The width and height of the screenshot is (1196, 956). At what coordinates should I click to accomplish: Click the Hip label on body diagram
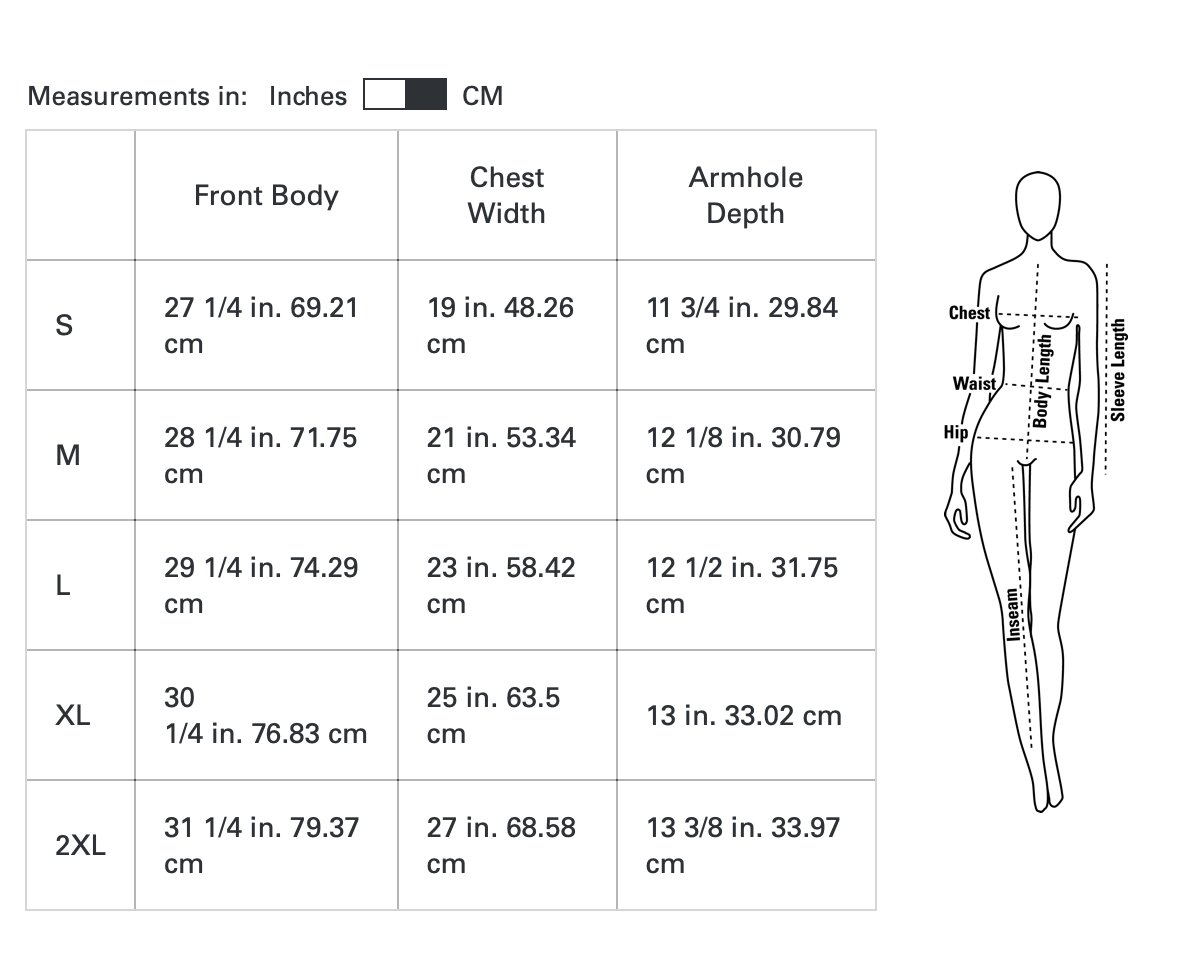[x=956, y=433]
